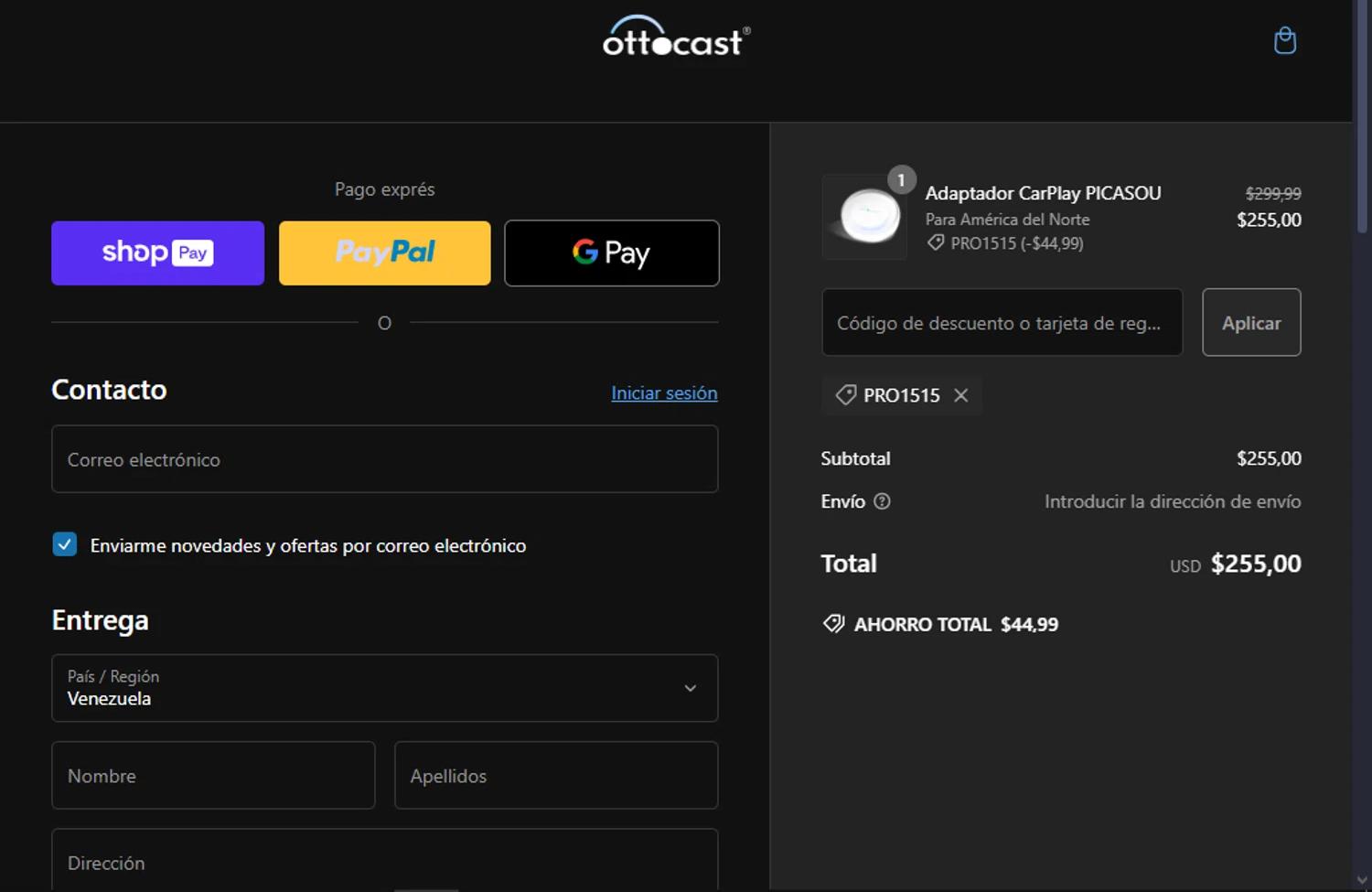The height and width of the screenshot is (892, 1372).
Task: Pay with PayPal express button
Action: [384, 253]
